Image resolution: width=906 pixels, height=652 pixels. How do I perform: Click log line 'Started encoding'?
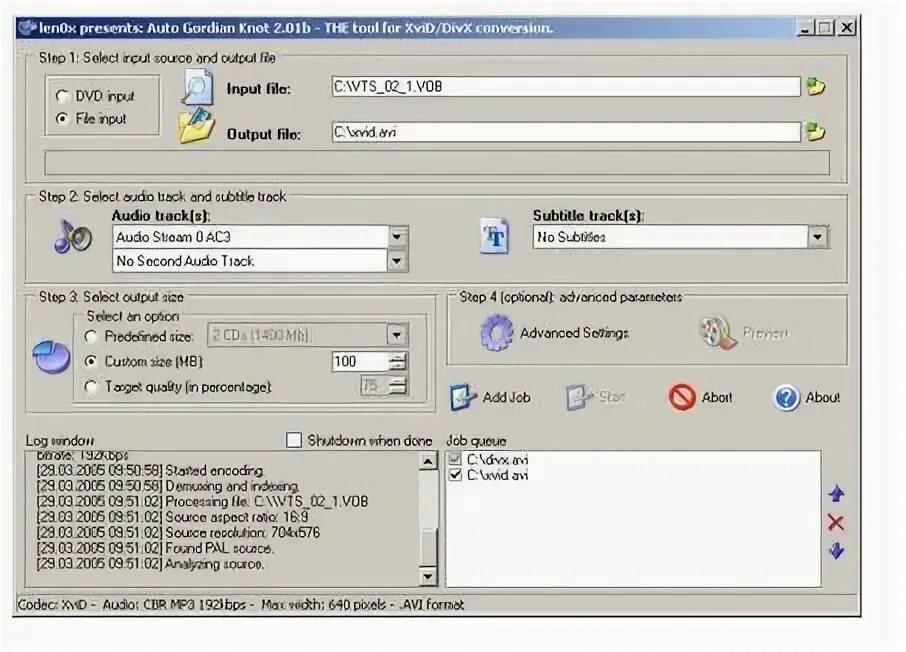point(150,471)
